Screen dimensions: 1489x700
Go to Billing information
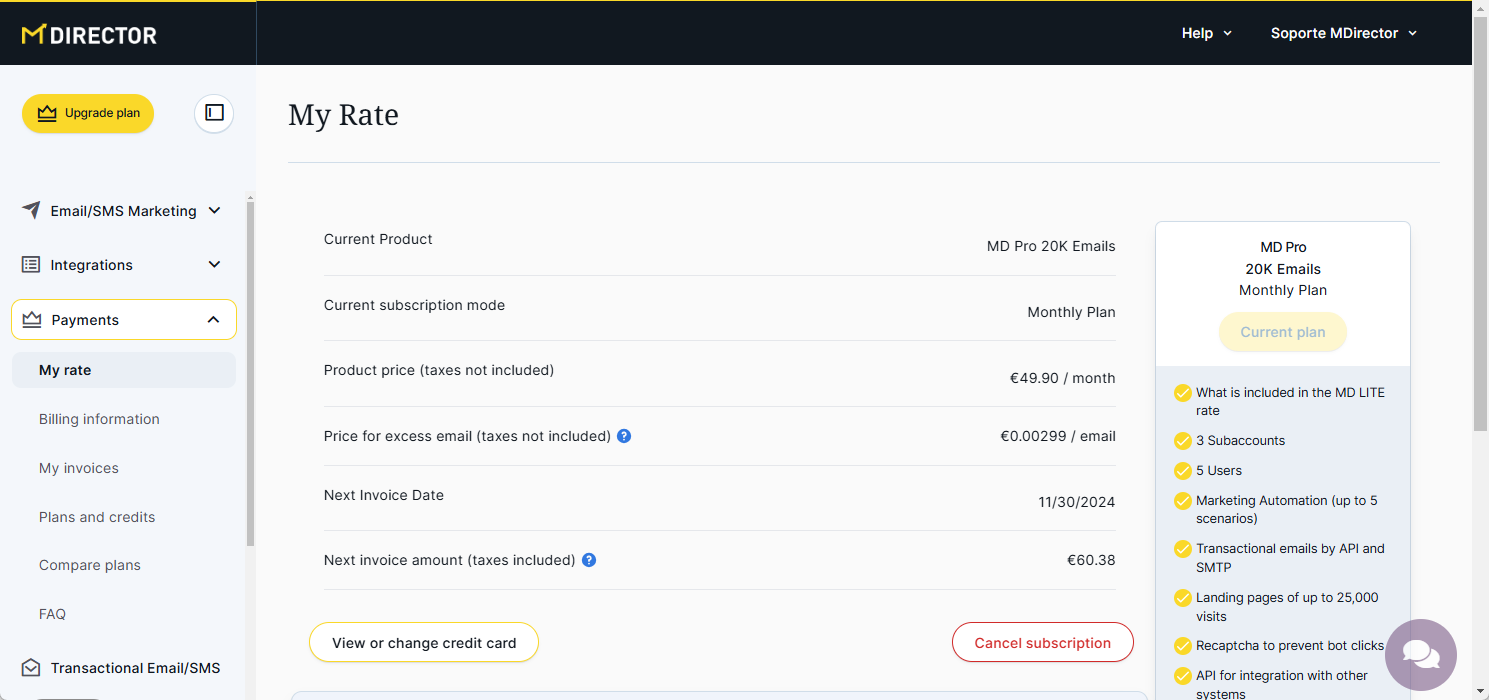coord(99,419)
